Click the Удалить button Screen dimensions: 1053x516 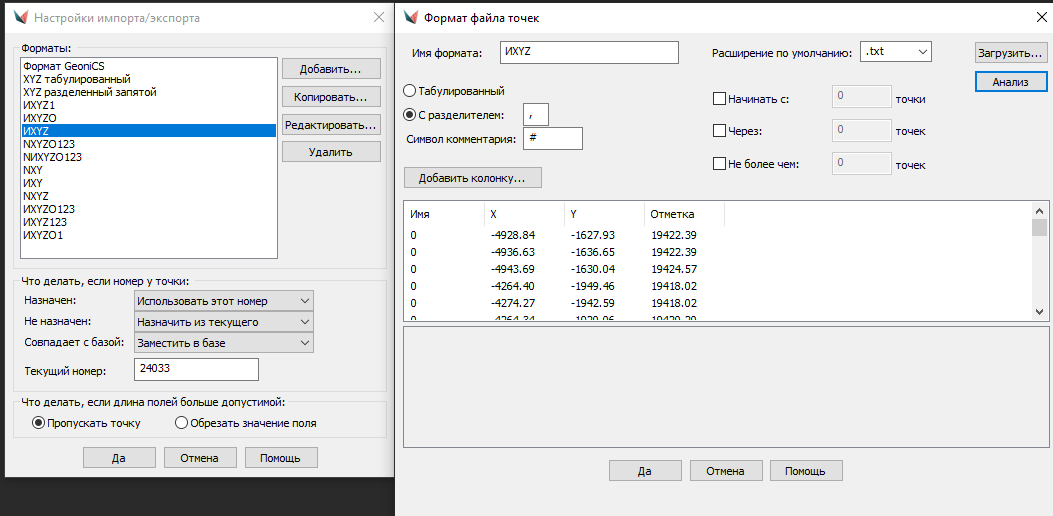(x=331, y=152)
